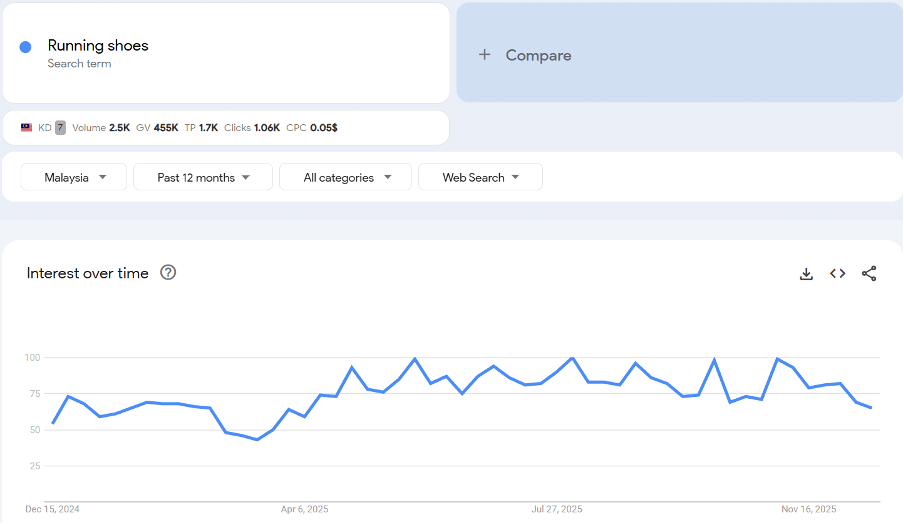Image resolution: width=904 pixels, height=524 pixels.
Task: Download the Interest over time data
Action: [x=806, y=274]
